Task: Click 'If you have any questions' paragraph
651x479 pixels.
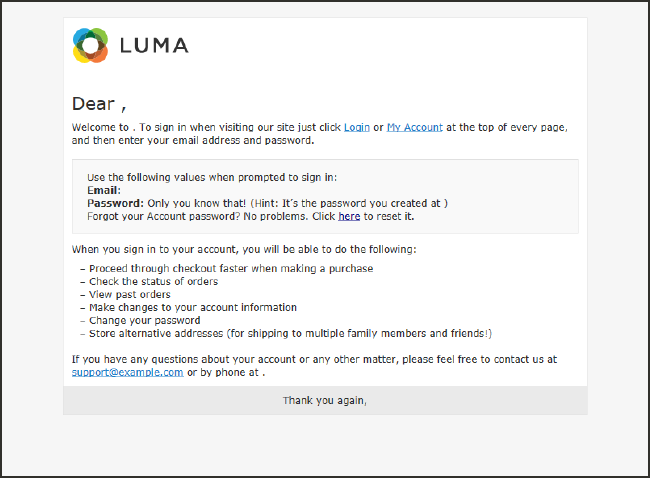Action: point(314,359)
